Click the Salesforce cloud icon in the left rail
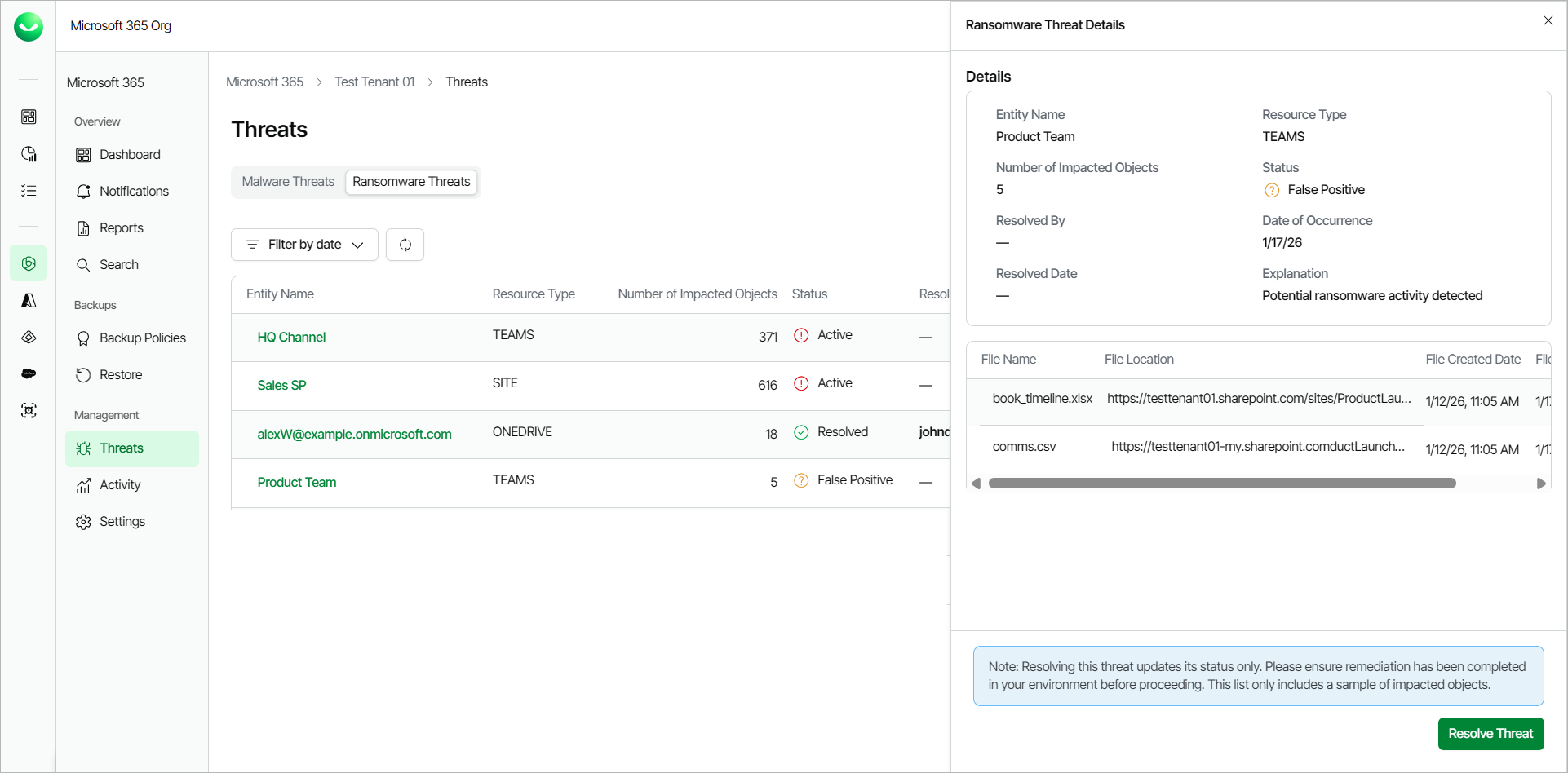1568x773 pixels. click(x=29, y=373)
